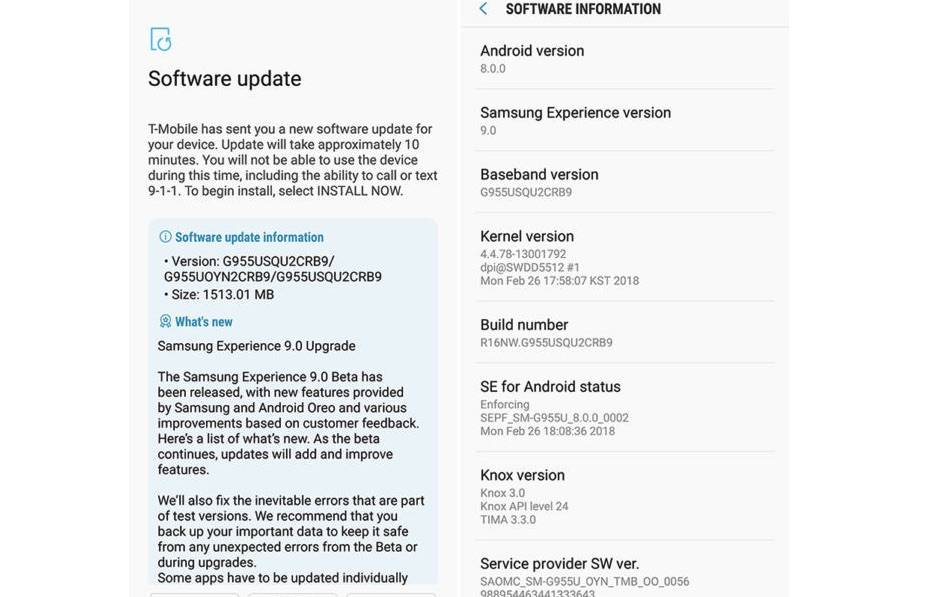
Task: Select Samsung Experience version item
Action: click(x=624, y=121)
